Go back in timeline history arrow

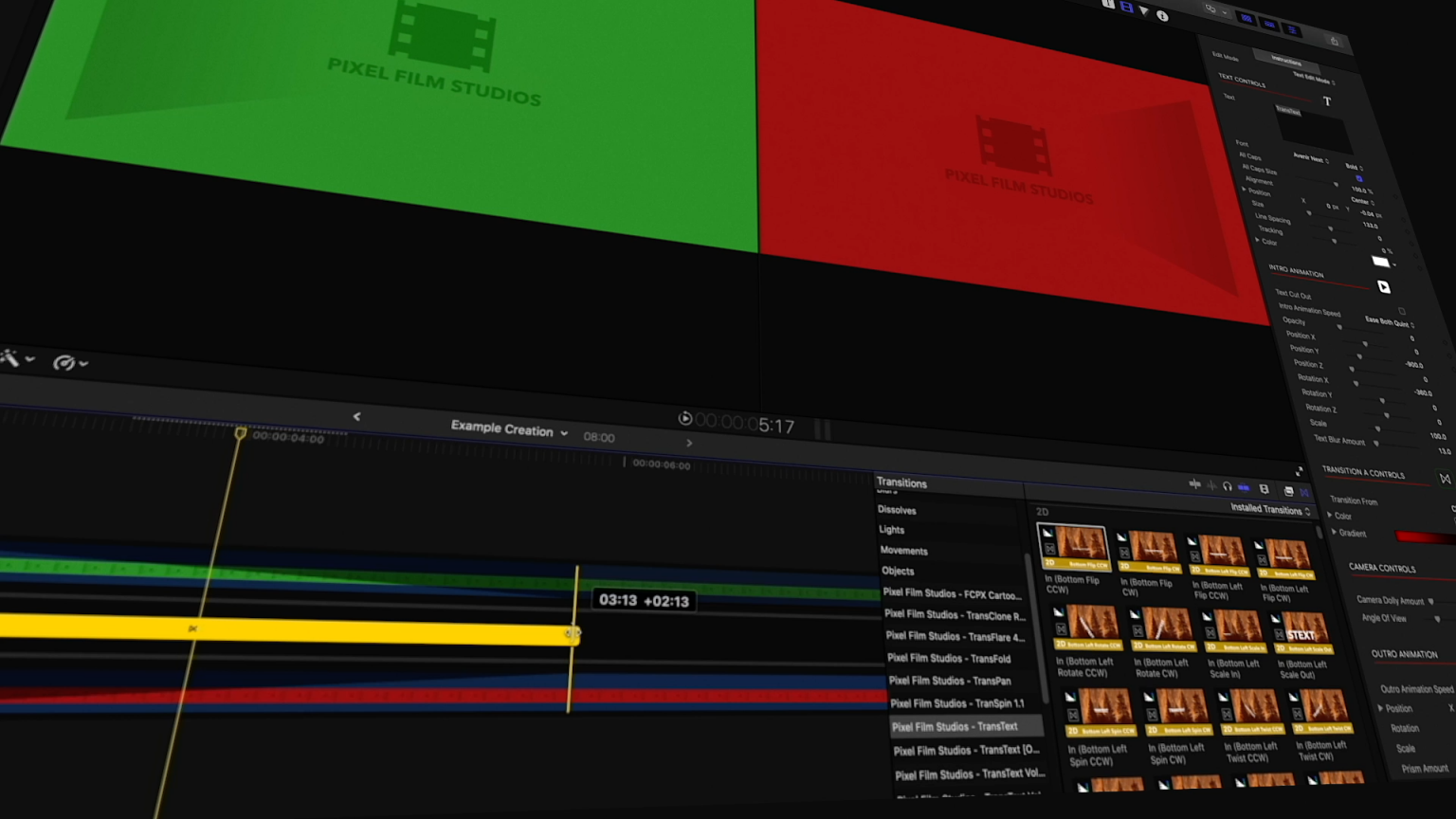pos(356,416)
